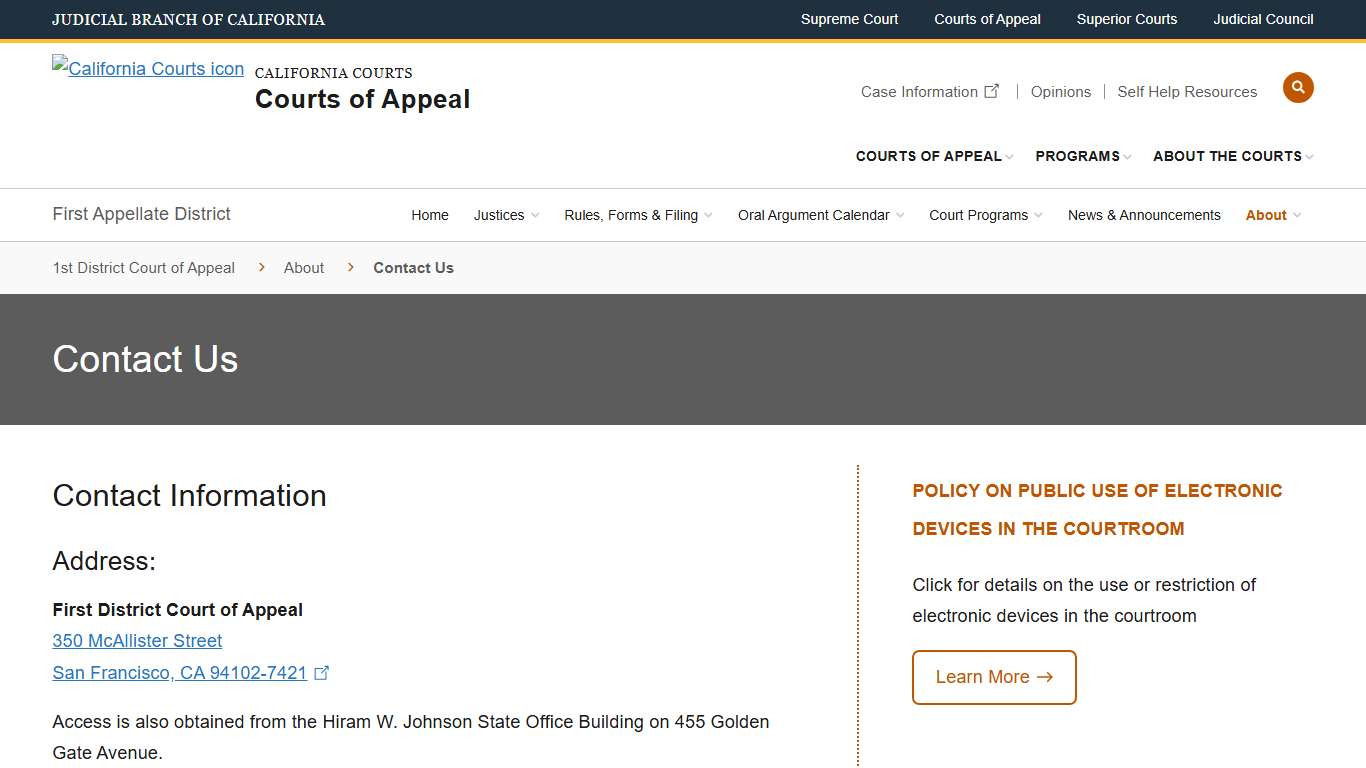
Task: Visit the Opinions link in the header
Action: tap(1060, 91)
